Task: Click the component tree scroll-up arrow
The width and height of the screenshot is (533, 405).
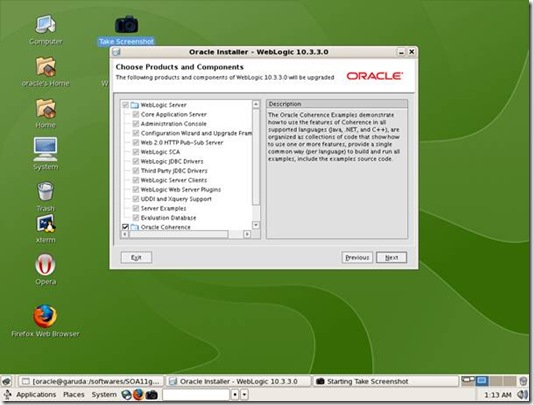Action: [256, 104]
